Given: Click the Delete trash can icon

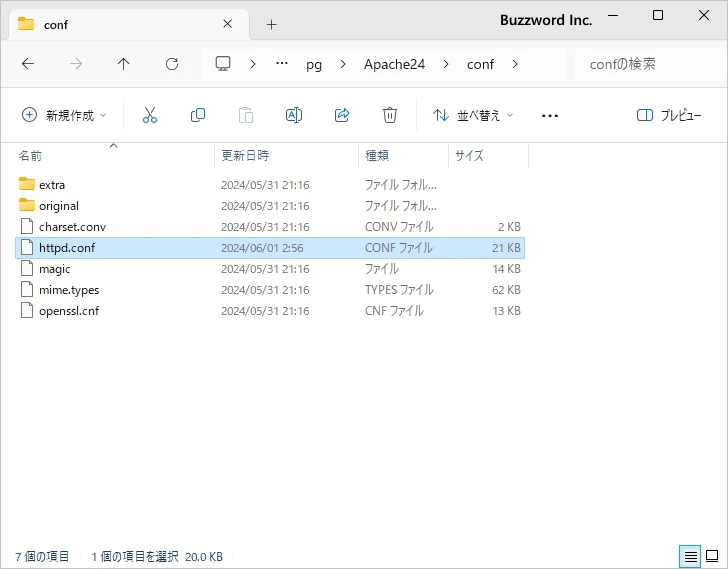Looking at the screenshot, I should [390, 115].
